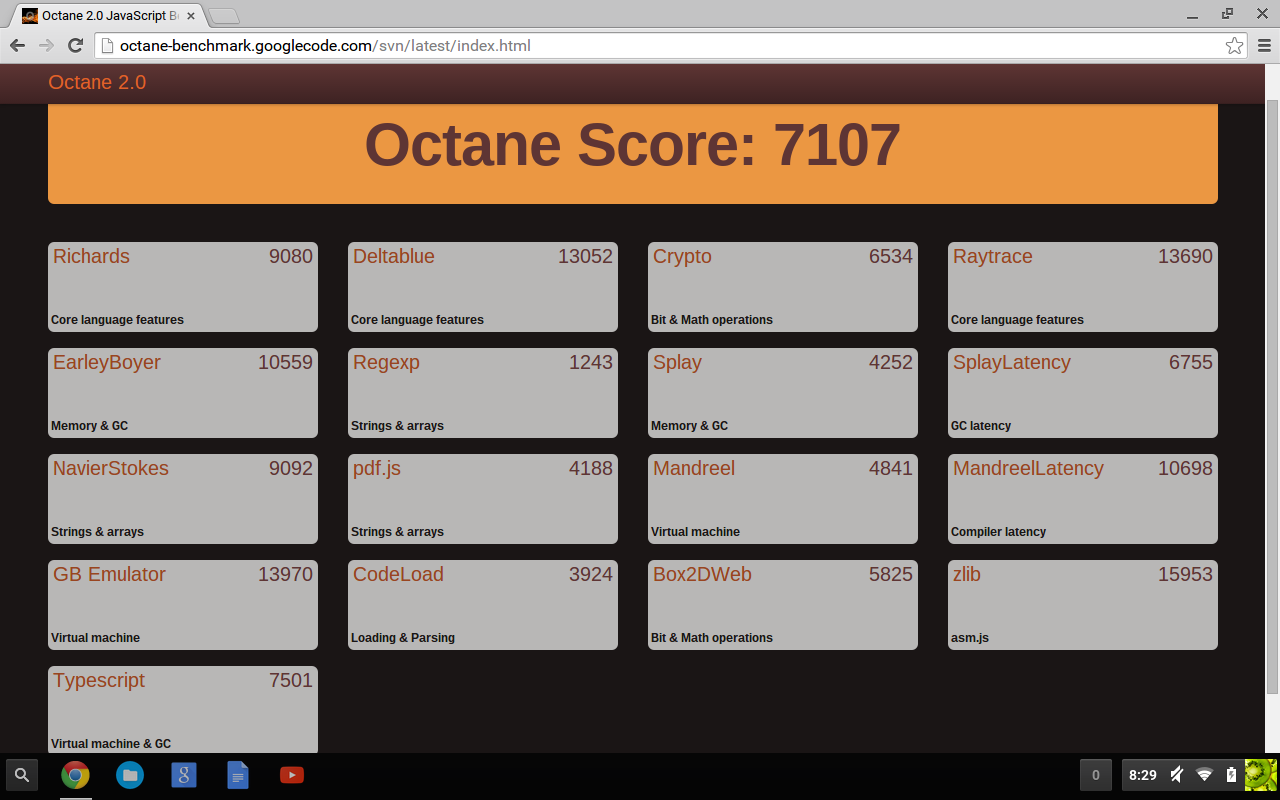Click the Compiler latency label
Screen dimensions: 1280x800
pos(998,532)
